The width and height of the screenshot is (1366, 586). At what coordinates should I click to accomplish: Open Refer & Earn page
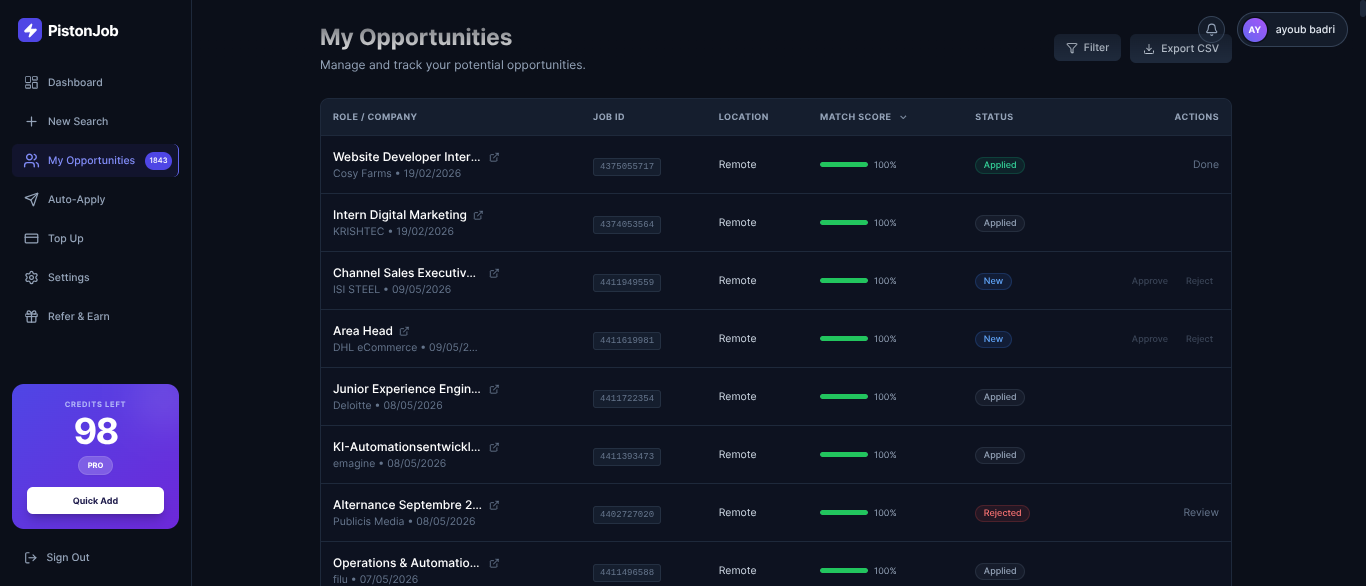95,316
